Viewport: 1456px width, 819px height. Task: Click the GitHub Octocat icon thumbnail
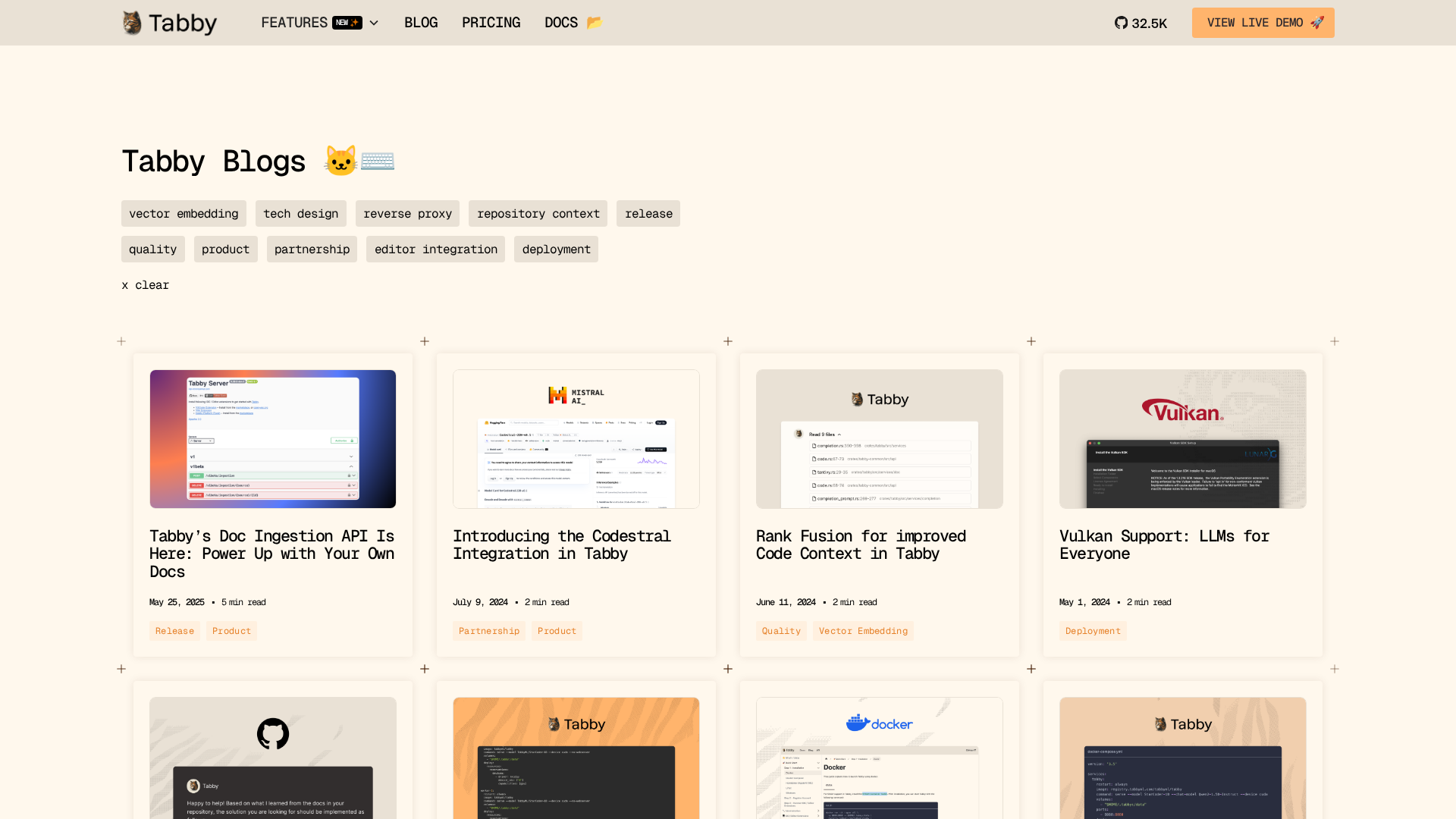273,733
